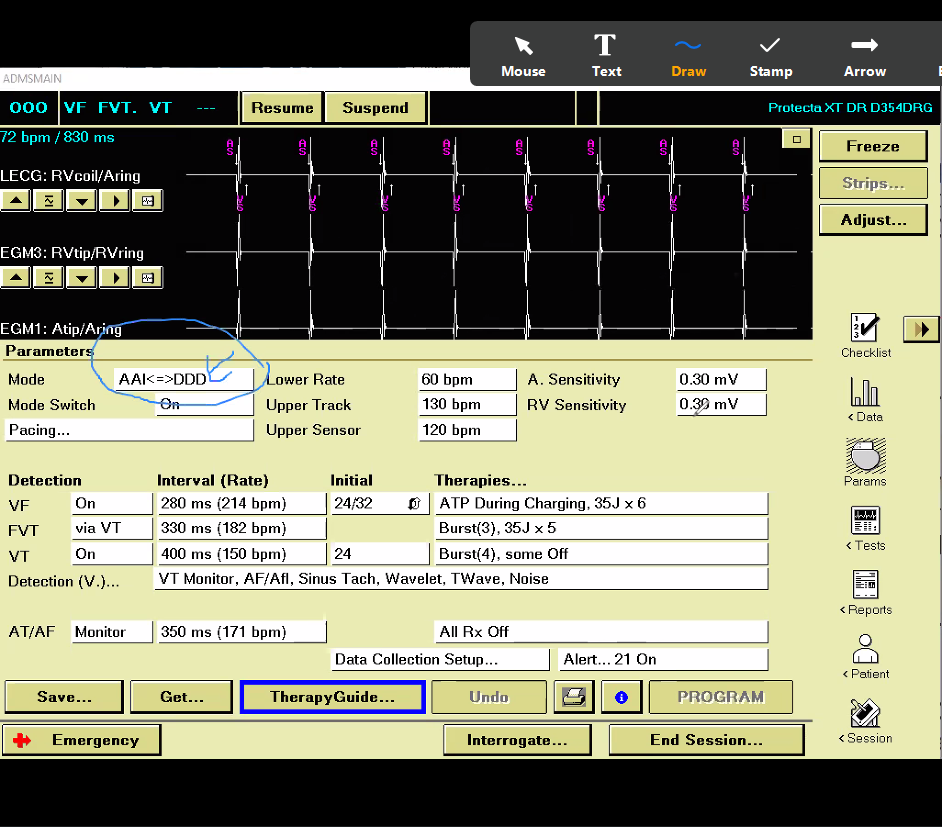Select the Arrow annotation tool

click(865, 56)
